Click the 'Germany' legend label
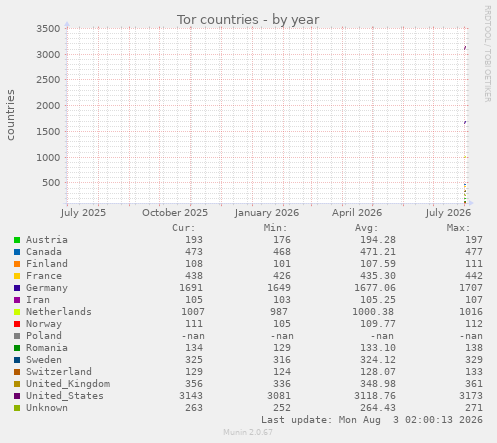Screen dimensions: 497x443 (47, 288)
